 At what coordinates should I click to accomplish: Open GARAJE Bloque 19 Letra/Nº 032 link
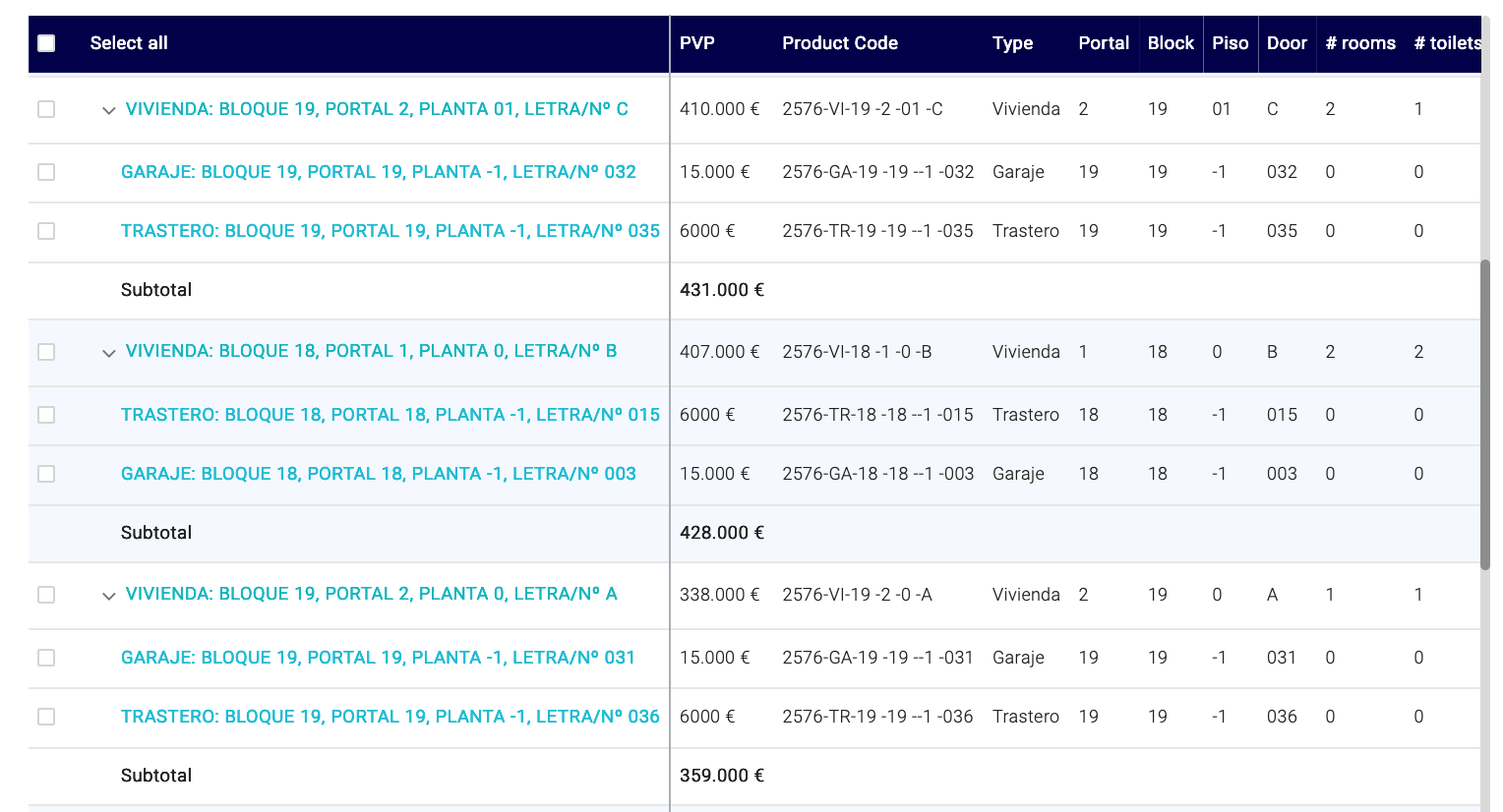[x=379, y=172]
